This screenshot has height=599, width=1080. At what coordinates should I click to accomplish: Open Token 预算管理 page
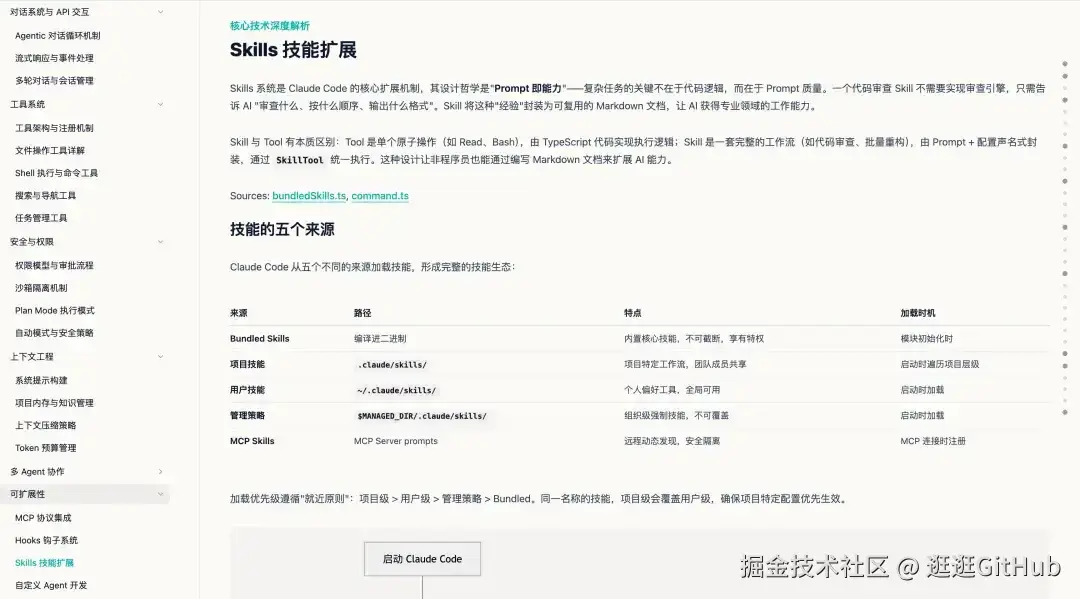pos(45,448)
